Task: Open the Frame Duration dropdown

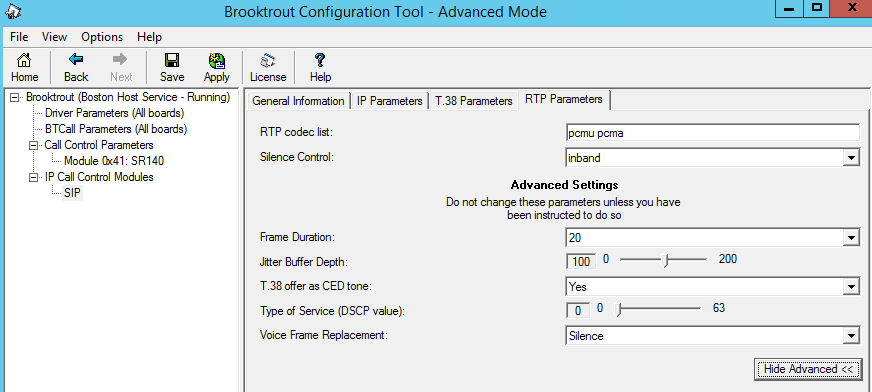Action: coord(850,238)
